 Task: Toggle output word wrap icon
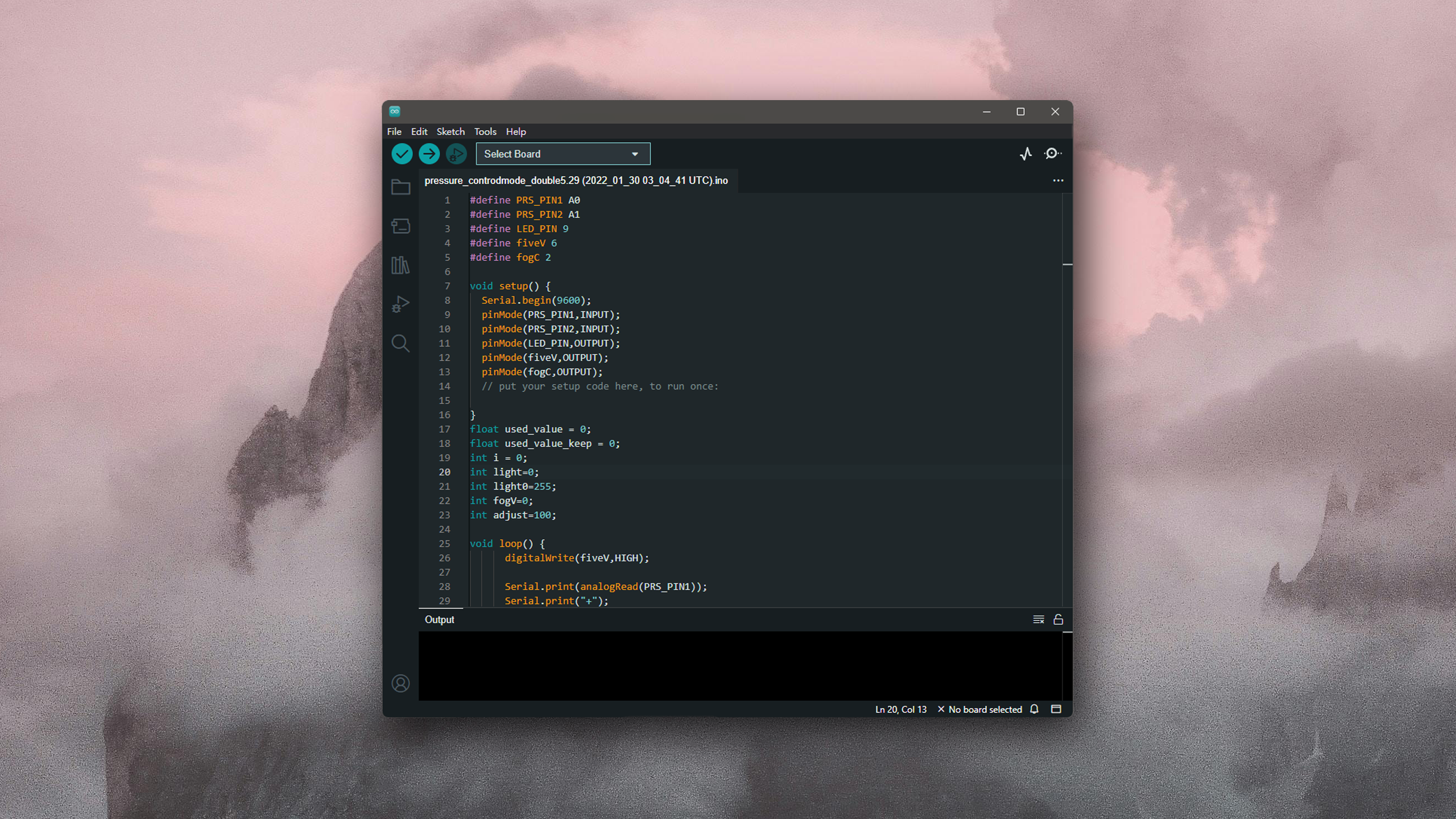1038,619
